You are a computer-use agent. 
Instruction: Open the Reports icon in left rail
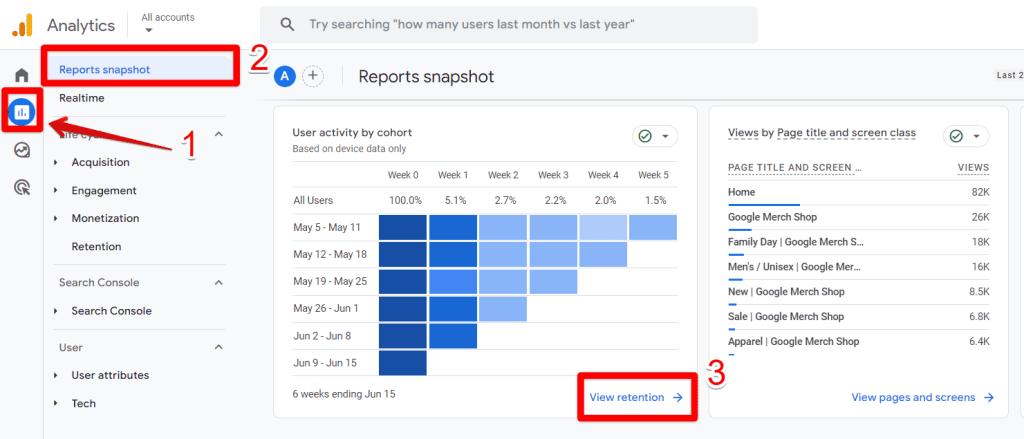(22, 112)
